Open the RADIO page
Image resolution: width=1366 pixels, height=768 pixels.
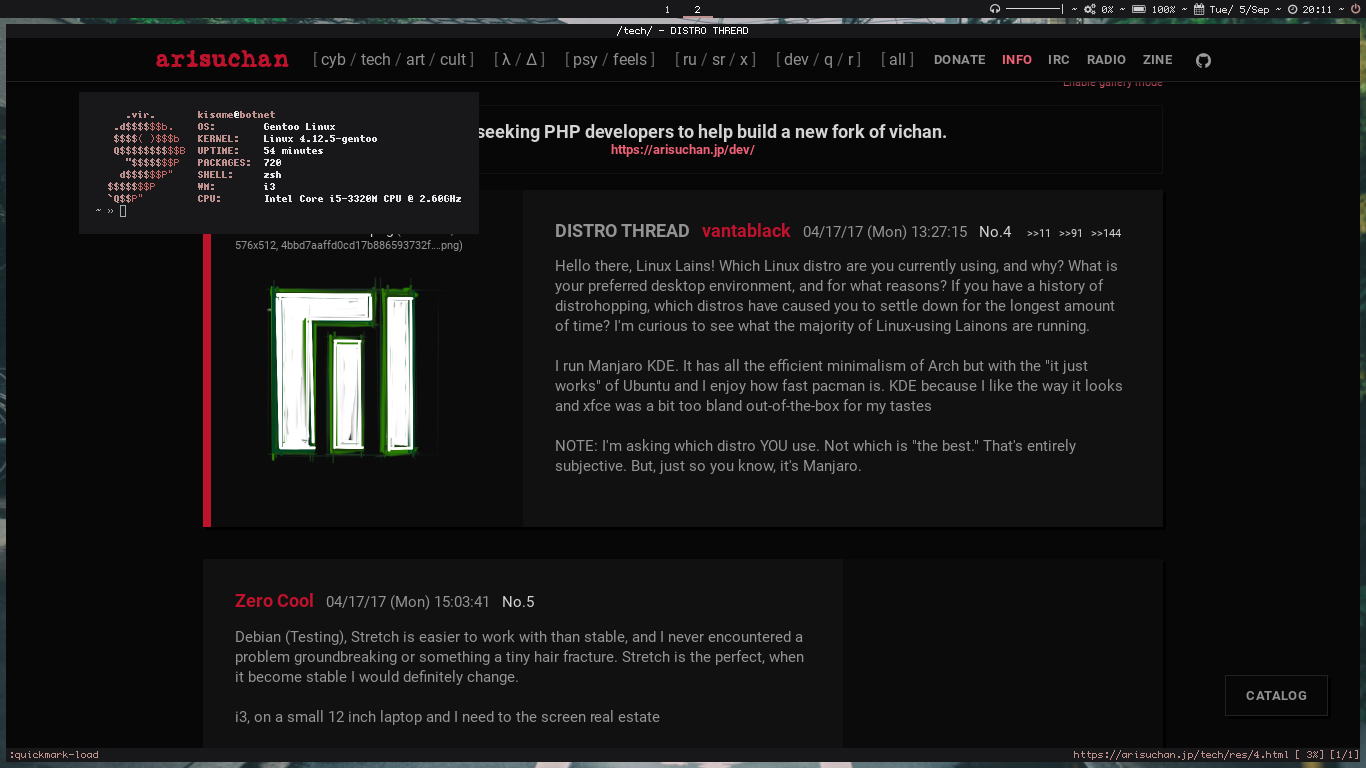[1106, 60]
